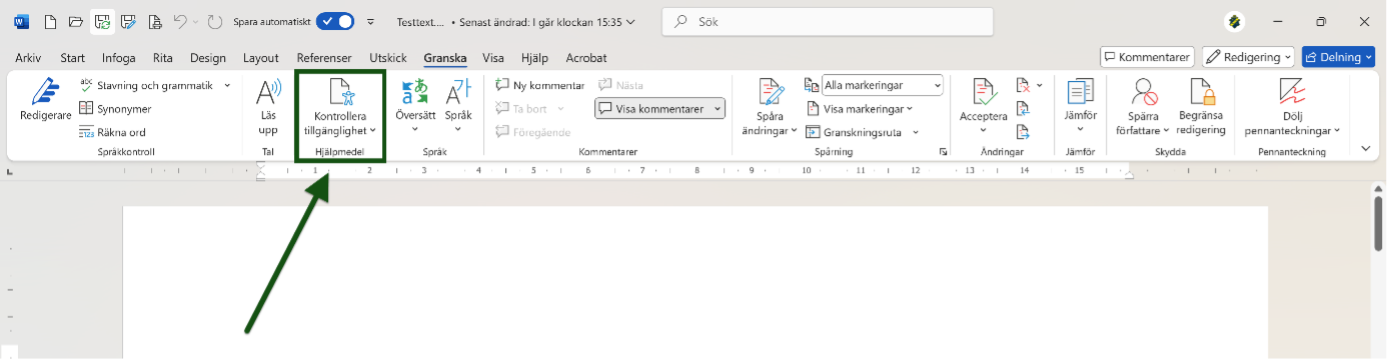
Task: Click the new blank document icon
Action: 50,21
